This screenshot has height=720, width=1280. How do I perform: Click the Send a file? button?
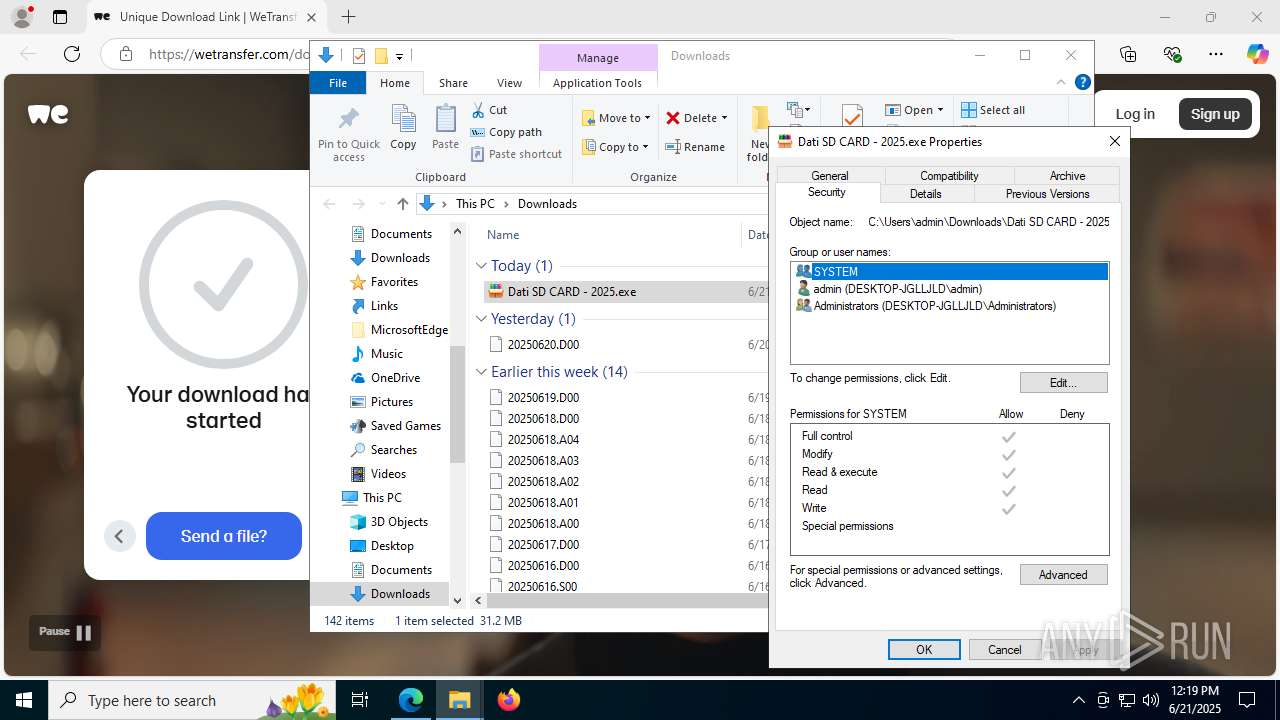(x=224, y=536)
